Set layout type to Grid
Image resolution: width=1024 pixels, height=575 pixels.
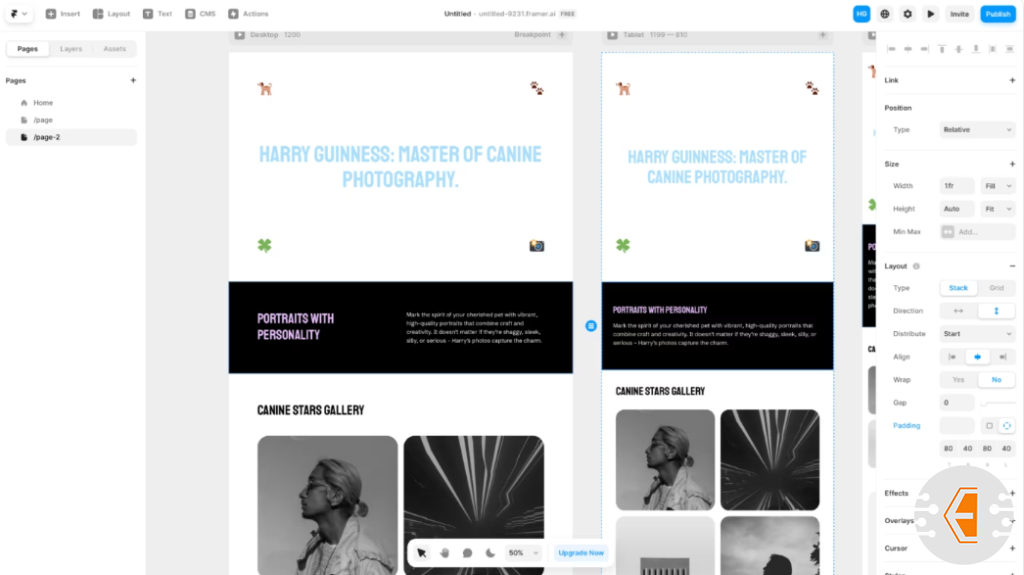coord(996,288)
